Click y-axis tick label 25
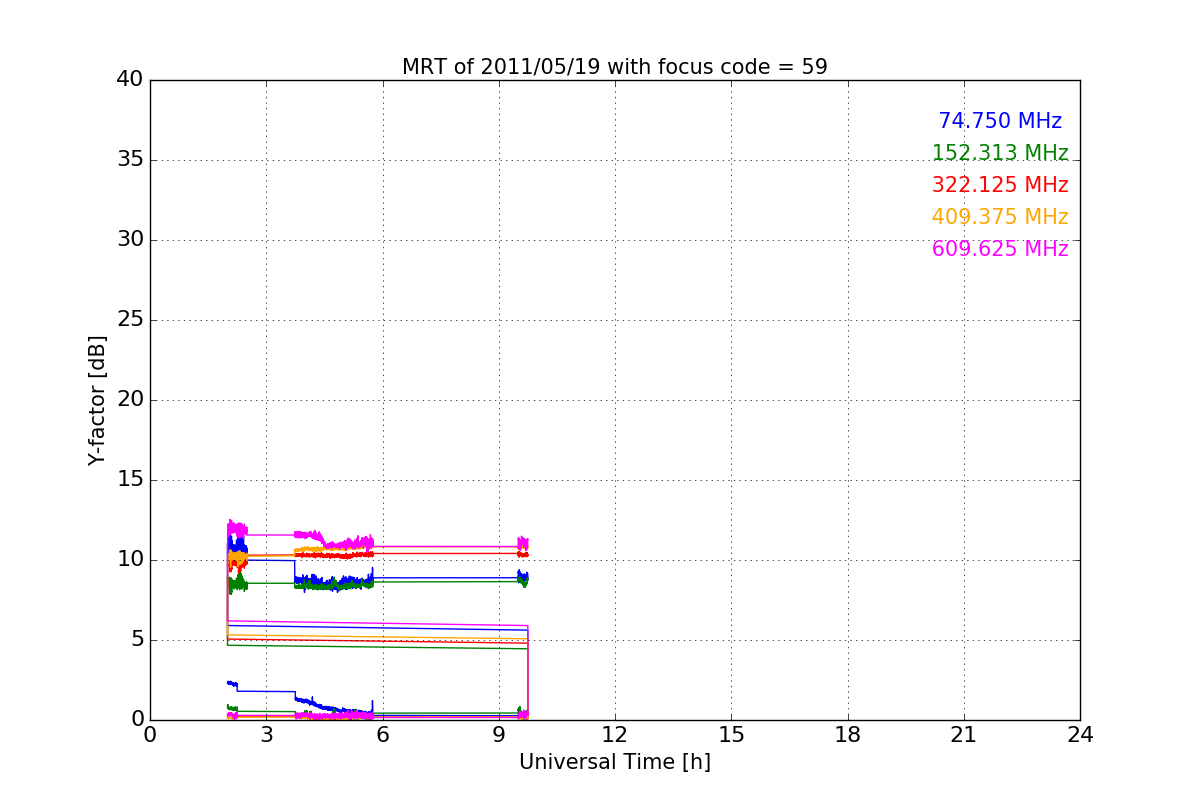This screenshot has width=1200, height=800. pyautogui.click(x=130, y=320)
